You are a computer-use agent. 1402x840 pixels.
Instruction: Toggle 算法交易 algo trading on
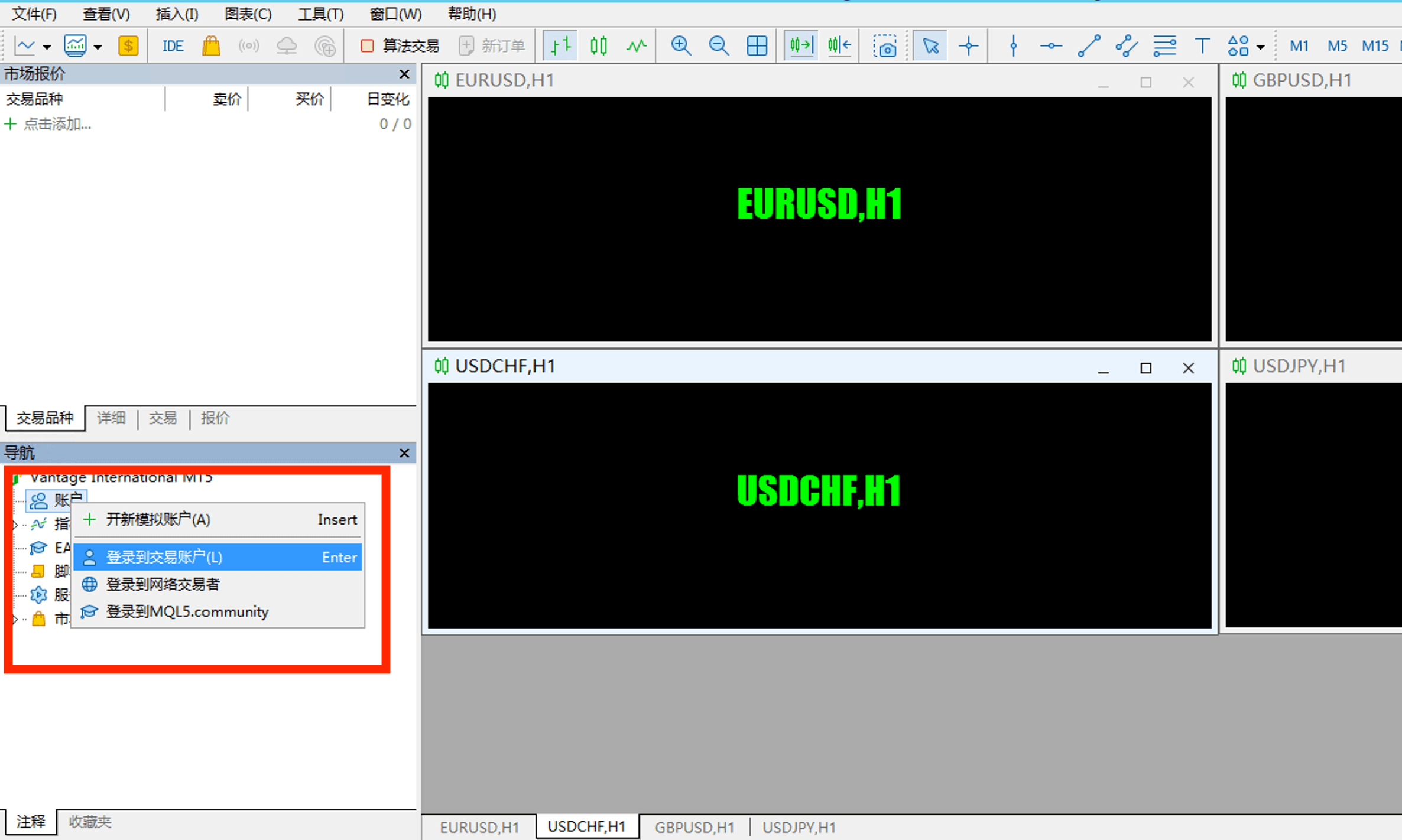pyautogui.click(x=399, y=45)
